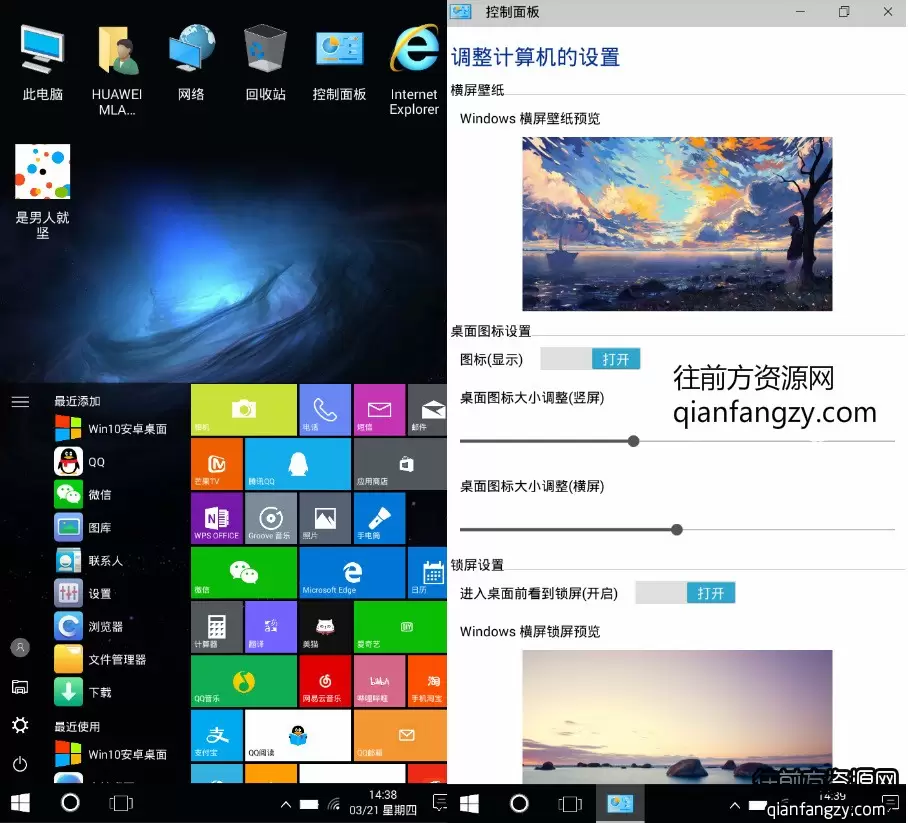Open the green 微信 tile
The image size is (908, 823).
click(244, 573)
